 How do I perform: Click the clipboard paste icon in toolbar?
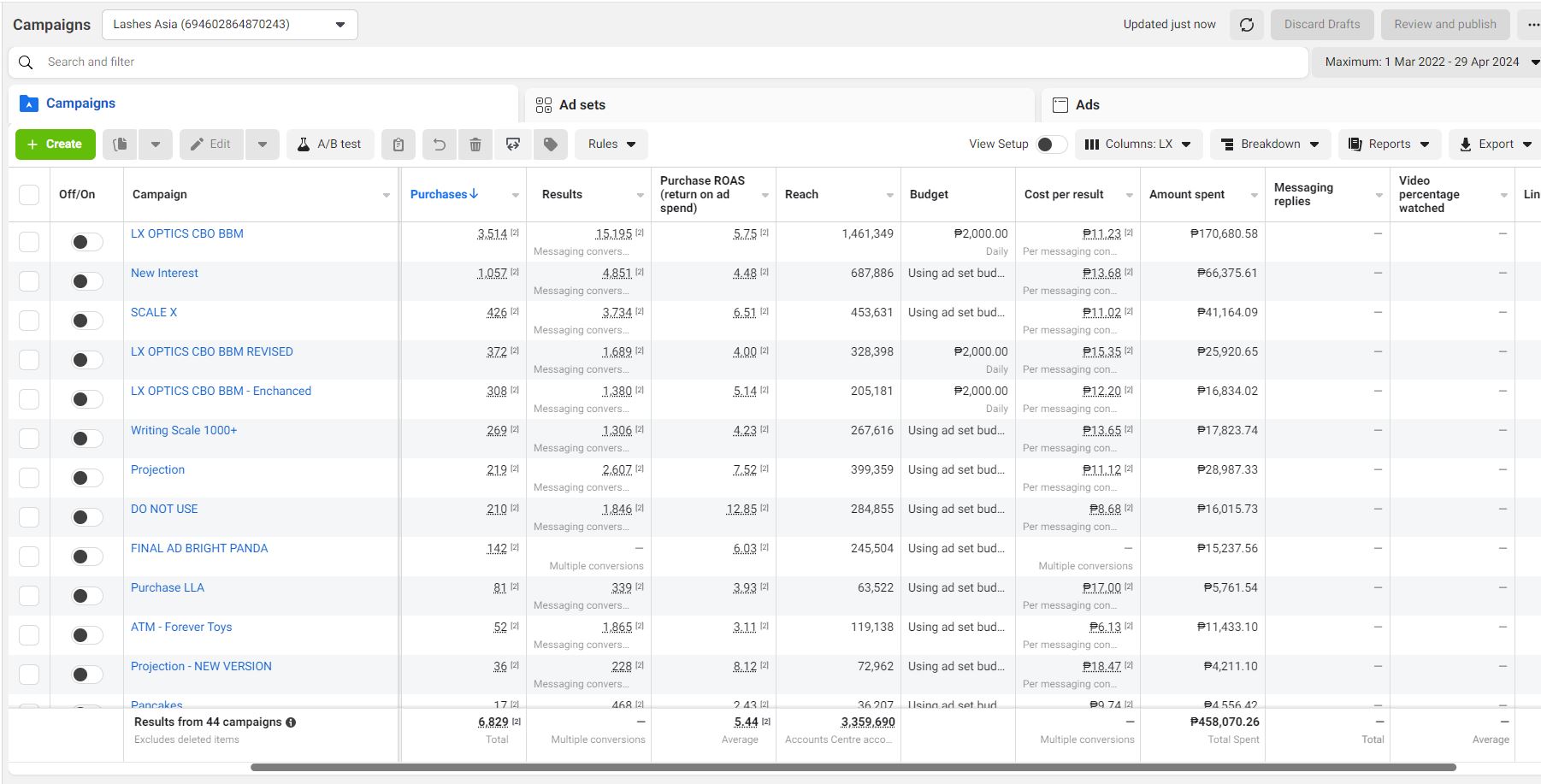pyautogui.click(x=399, y=144)
